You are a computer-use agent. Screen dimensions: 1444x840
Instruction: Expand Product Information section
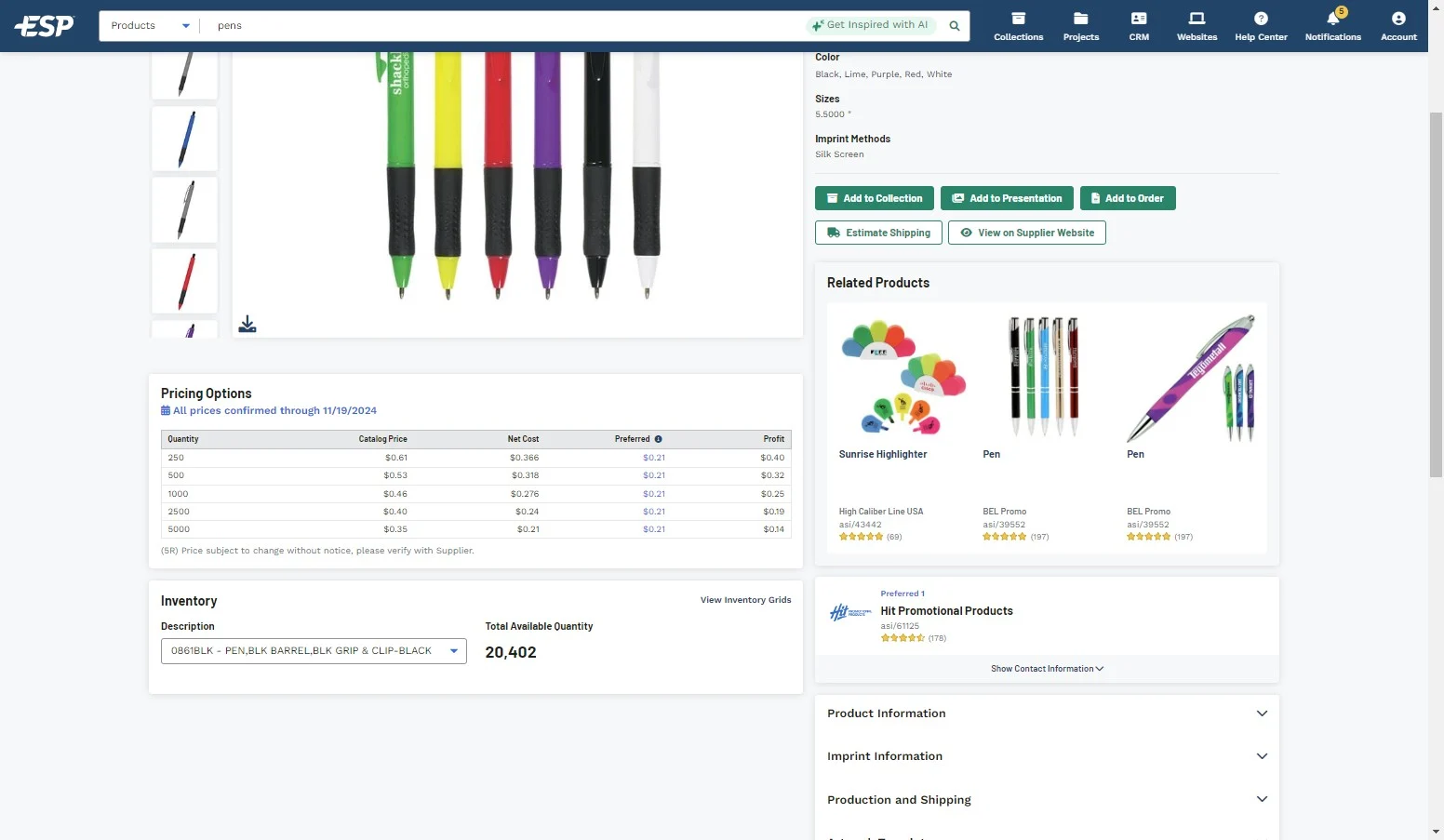[x=1047, y=713]
